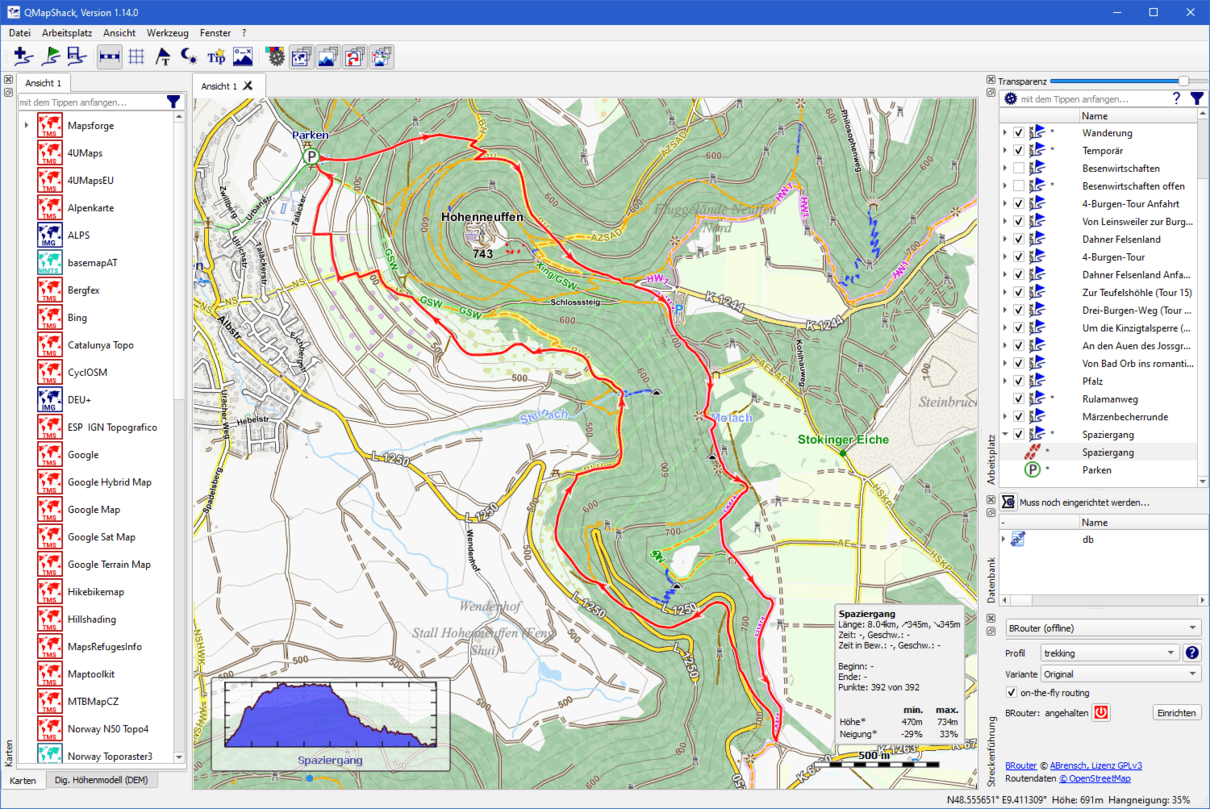This screenshot has height=809, width=1210.
Task: Click the night mode moon icon
Action: click(x=187, y=56)
